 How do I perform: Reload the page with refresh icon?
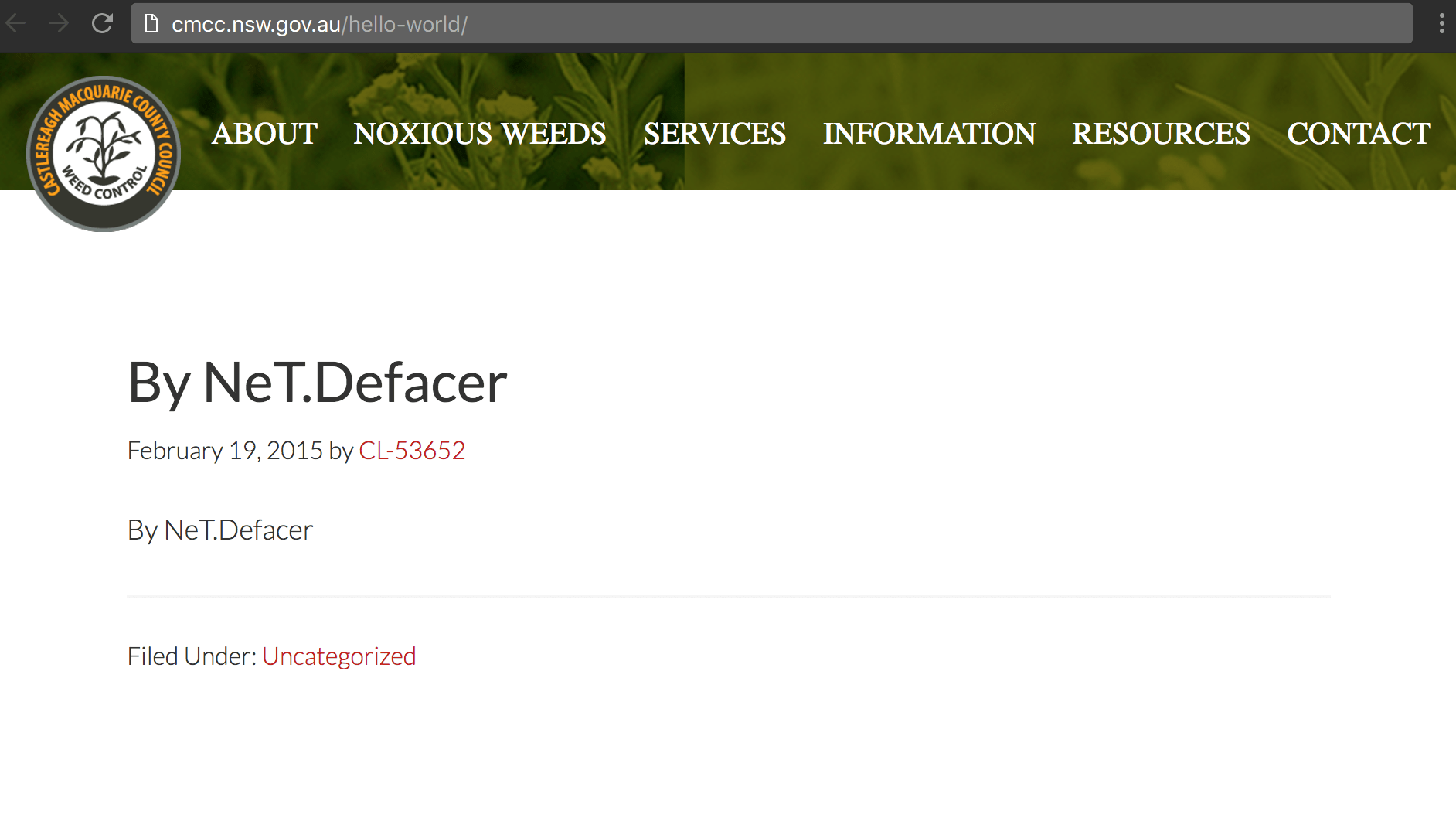102,23
